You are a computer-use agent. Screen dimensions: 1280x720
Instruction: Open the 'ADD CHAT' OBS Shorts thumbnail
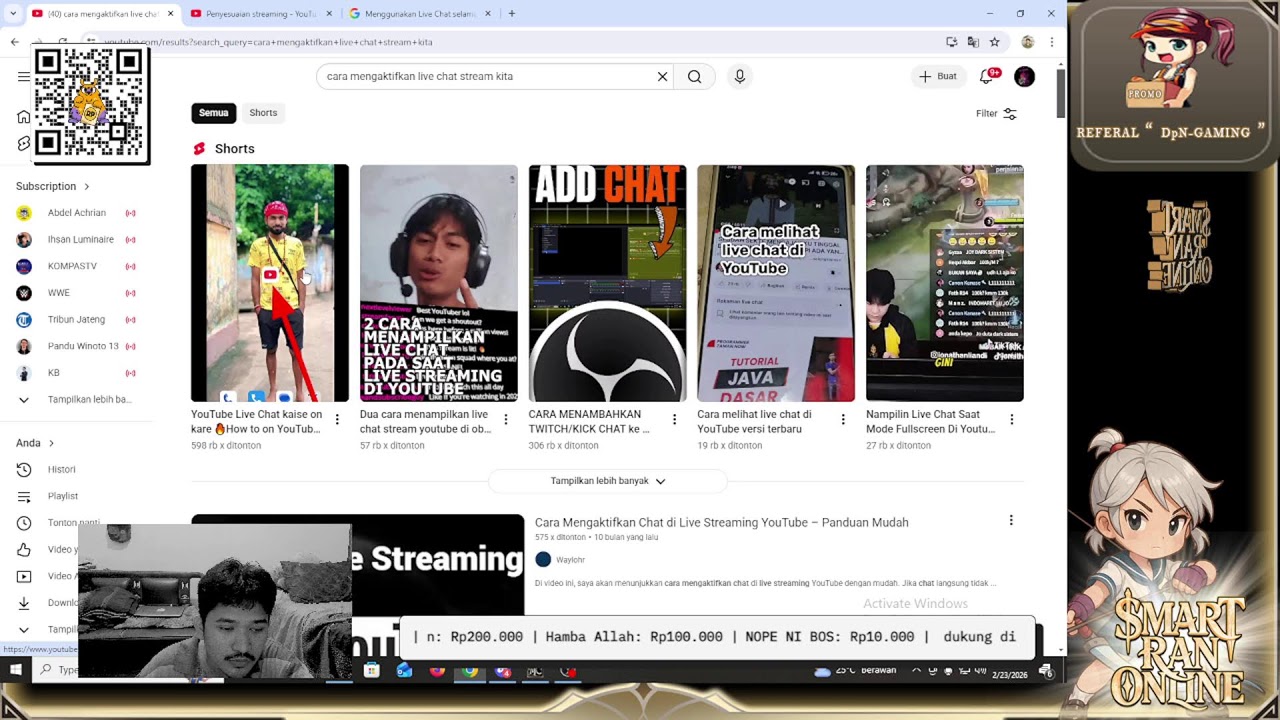pos(607,283)
